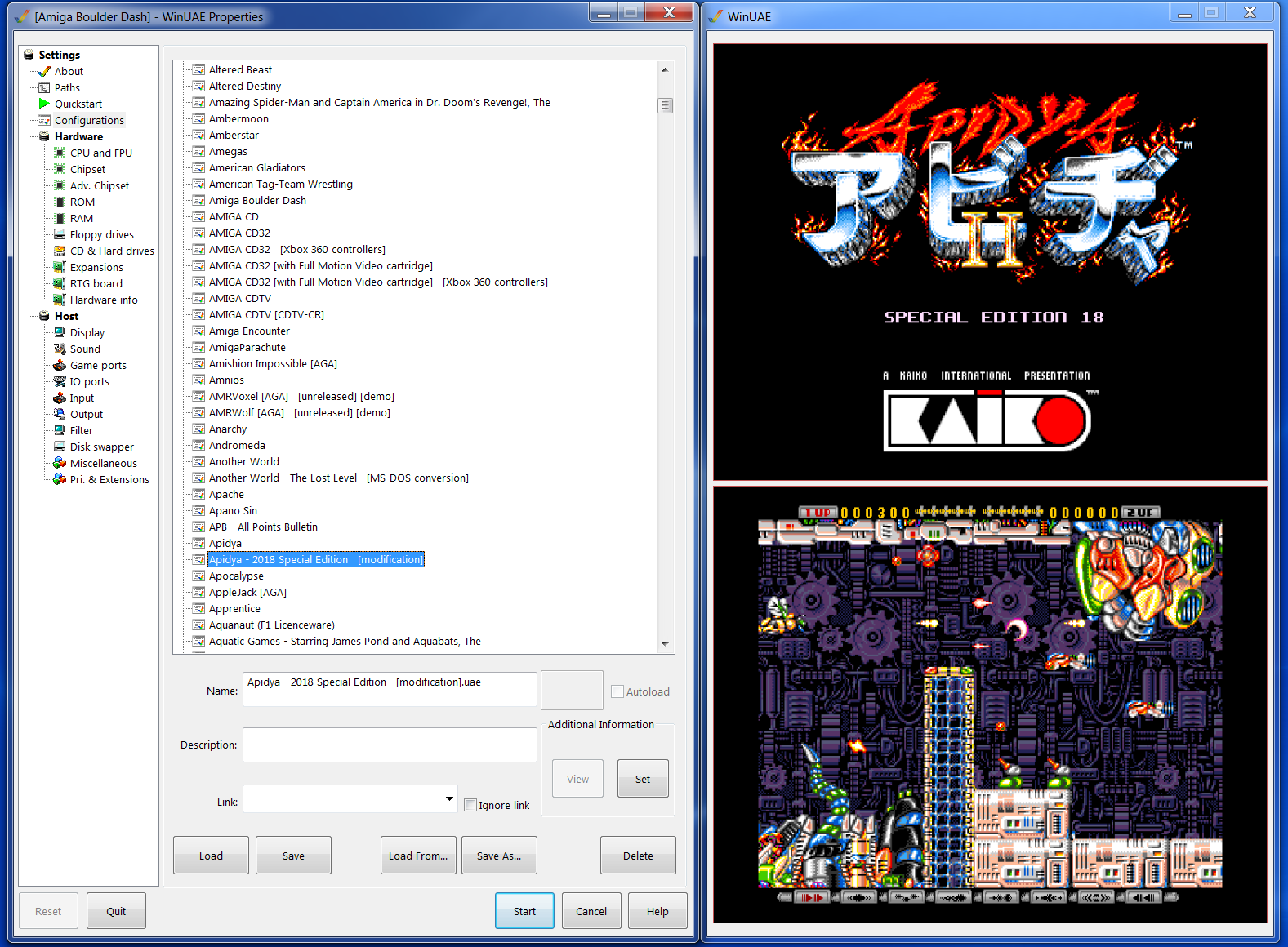Click the Save configuration button
Screen dimensions: 1288x947
[293, 856]
